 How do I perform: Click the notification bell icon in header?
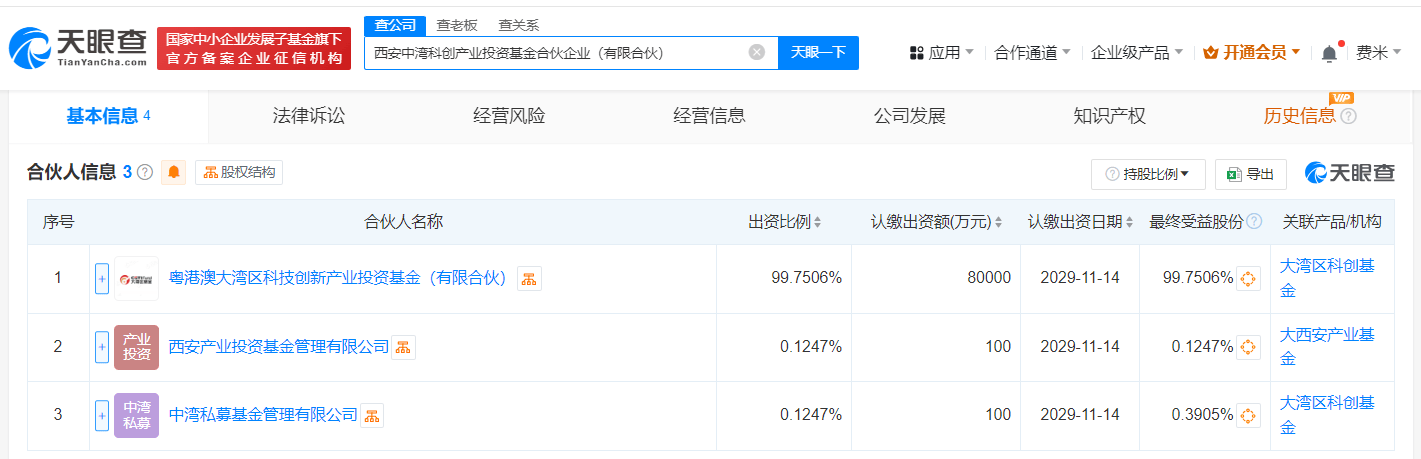(x=1329, y=53)
